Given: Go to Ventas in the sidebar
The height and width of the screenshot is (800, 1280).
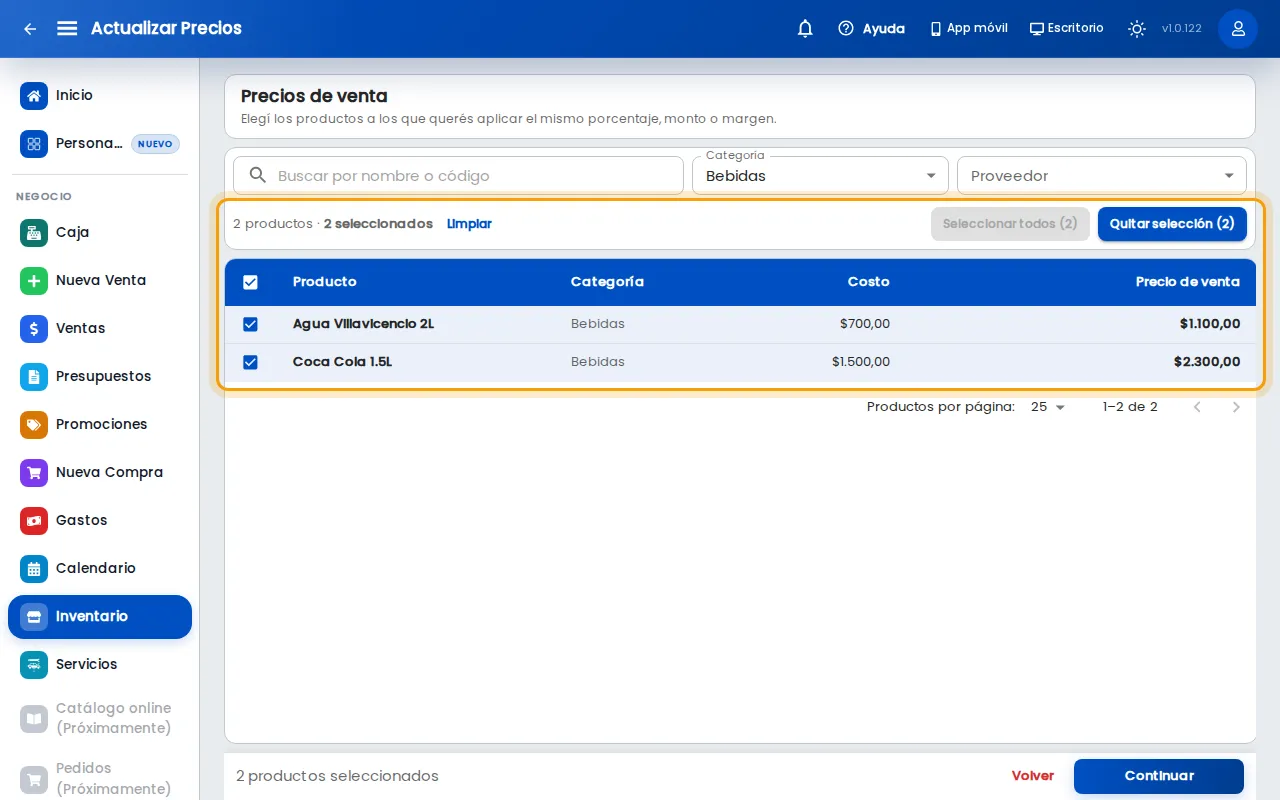Looking at the screenshot, I should pyautogui.click(x=100, y=328).
